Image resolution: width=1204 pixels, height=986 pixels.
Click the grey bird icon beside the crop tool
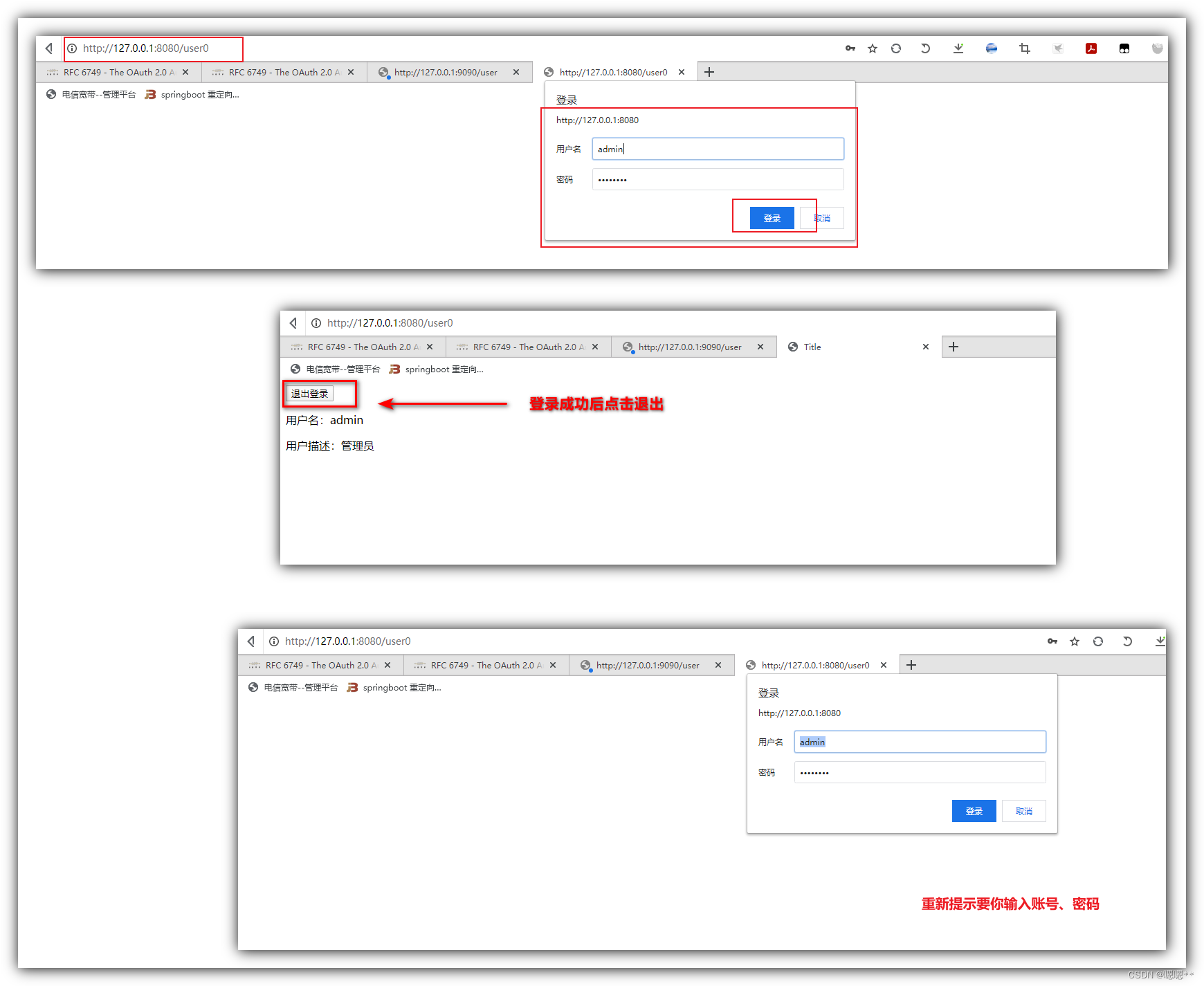[x=1058, y=48]
